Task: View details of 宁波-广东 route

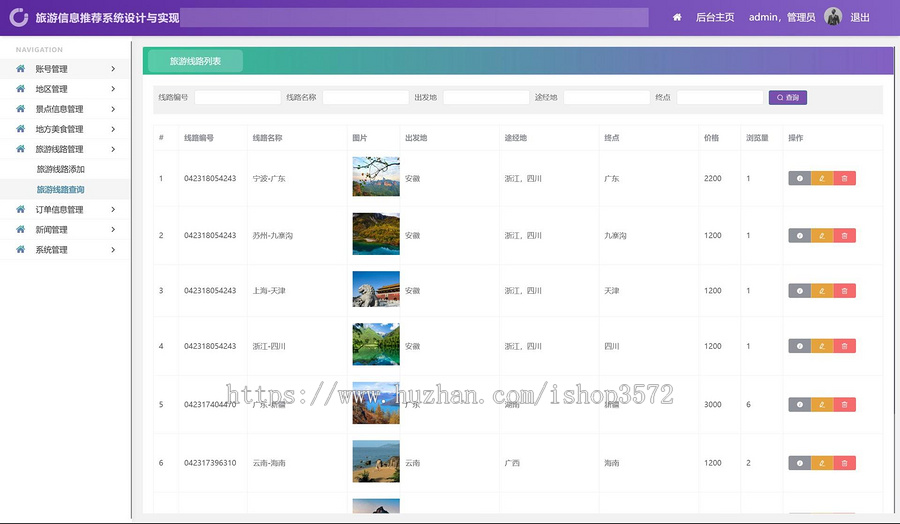Action: [x=800, y=178]
